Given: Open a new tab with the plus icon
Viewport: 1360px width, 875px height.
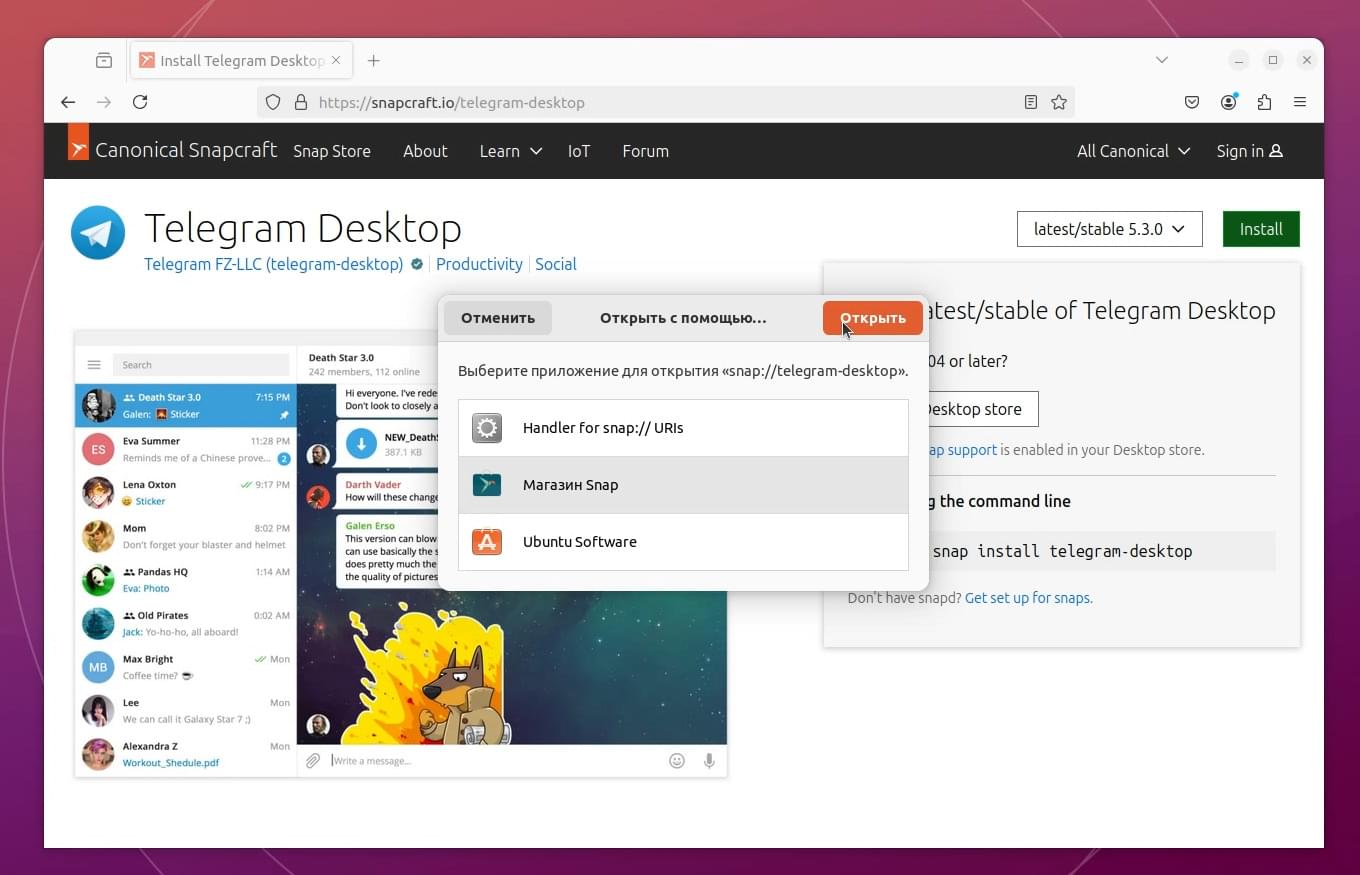Looking at the screenshot, I should tap(373, 60).
